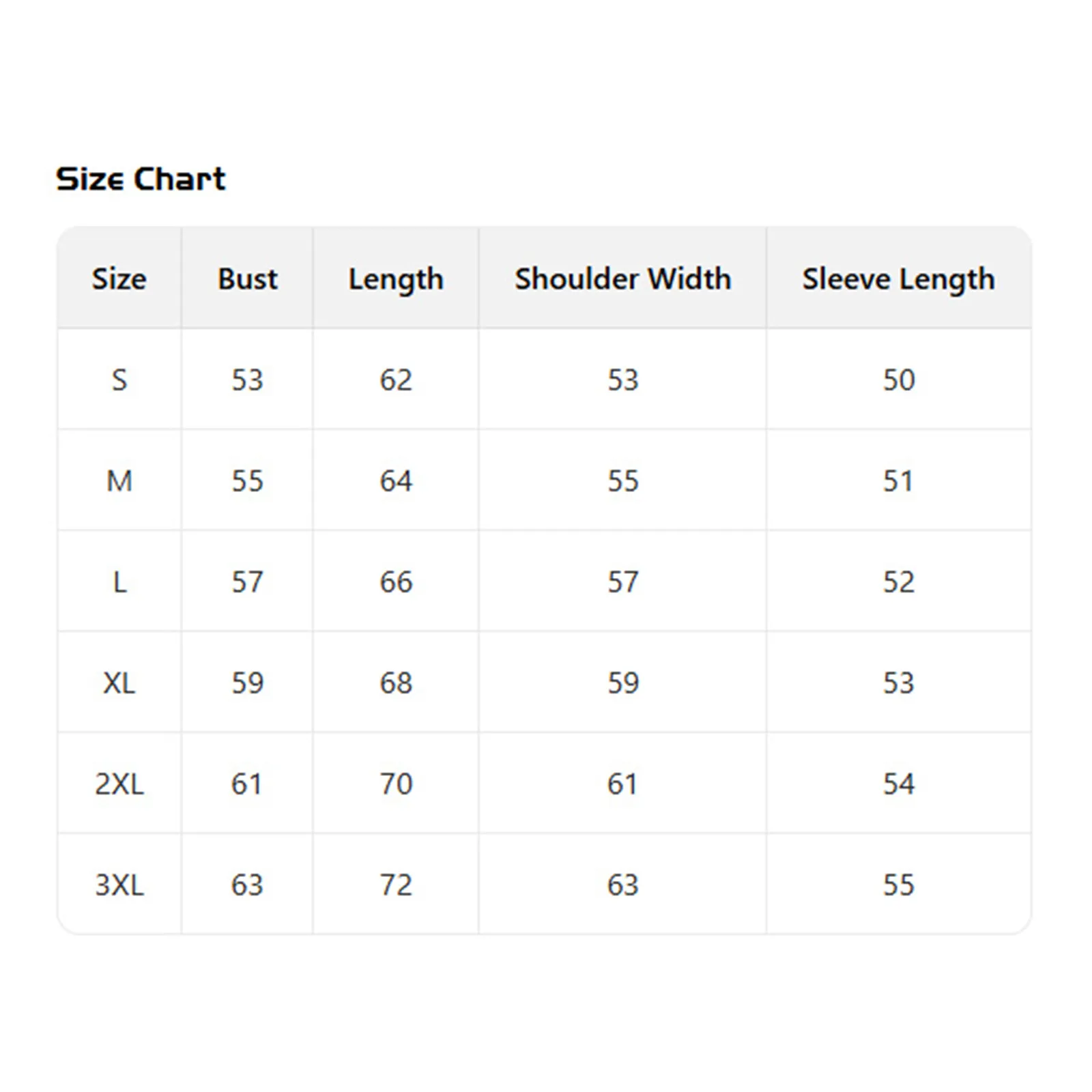Select the Length value 70 for 2XL

(x=396, y=784)
